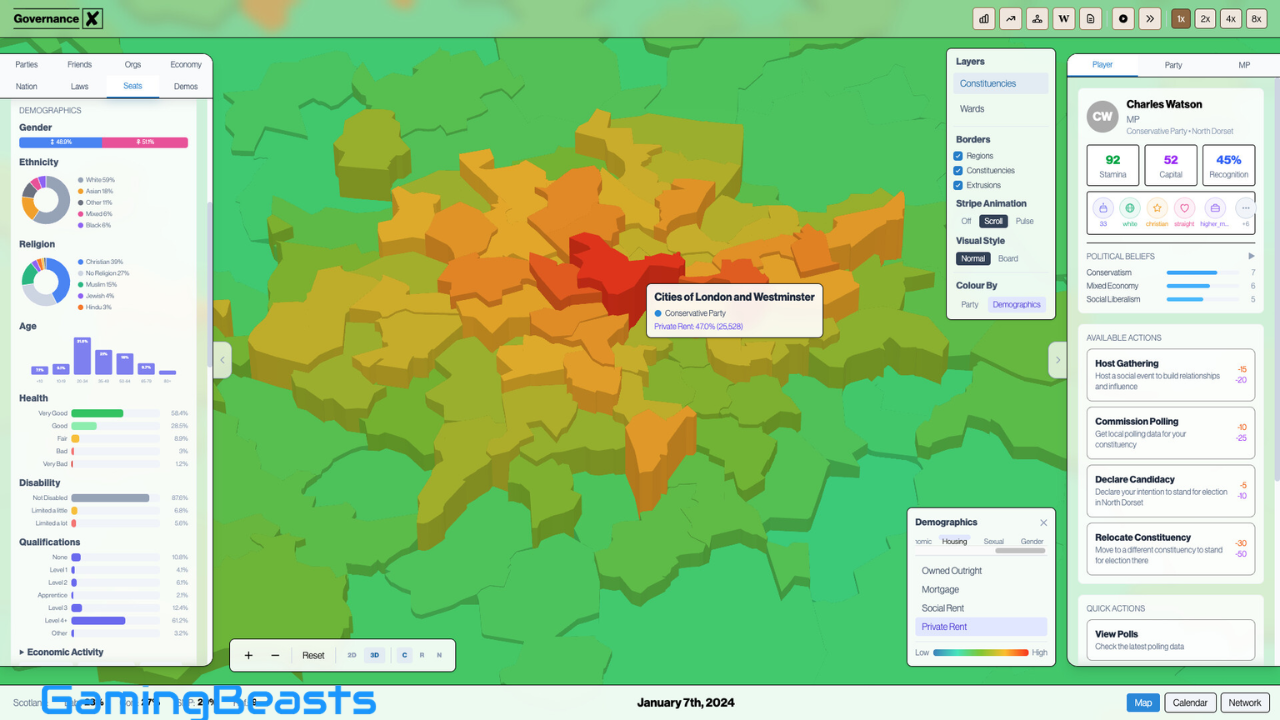Screen dimensions: 1280x720
Task: Click the trend line graph icon
Action: [x=1011, y=18]
